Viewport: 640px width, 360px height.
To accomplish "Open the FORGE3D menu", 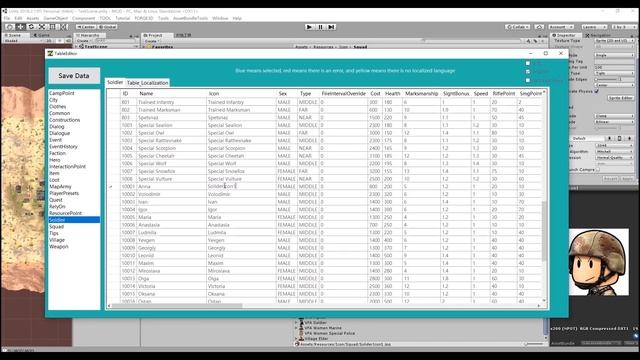I will [144, 18].
